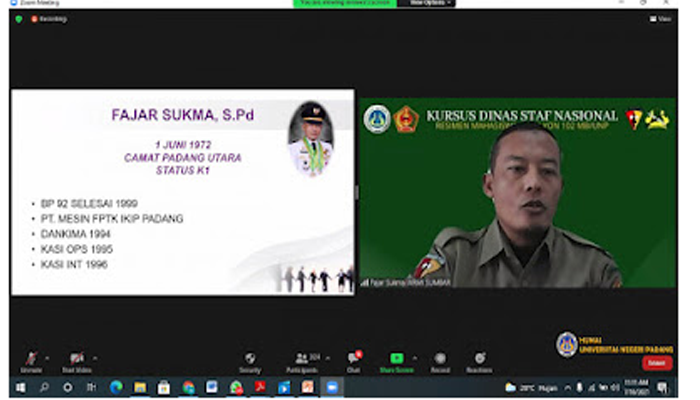This screenshot has height=400, width=700.
Task: Click the green encryption shield icon
Action: point(18,18)
